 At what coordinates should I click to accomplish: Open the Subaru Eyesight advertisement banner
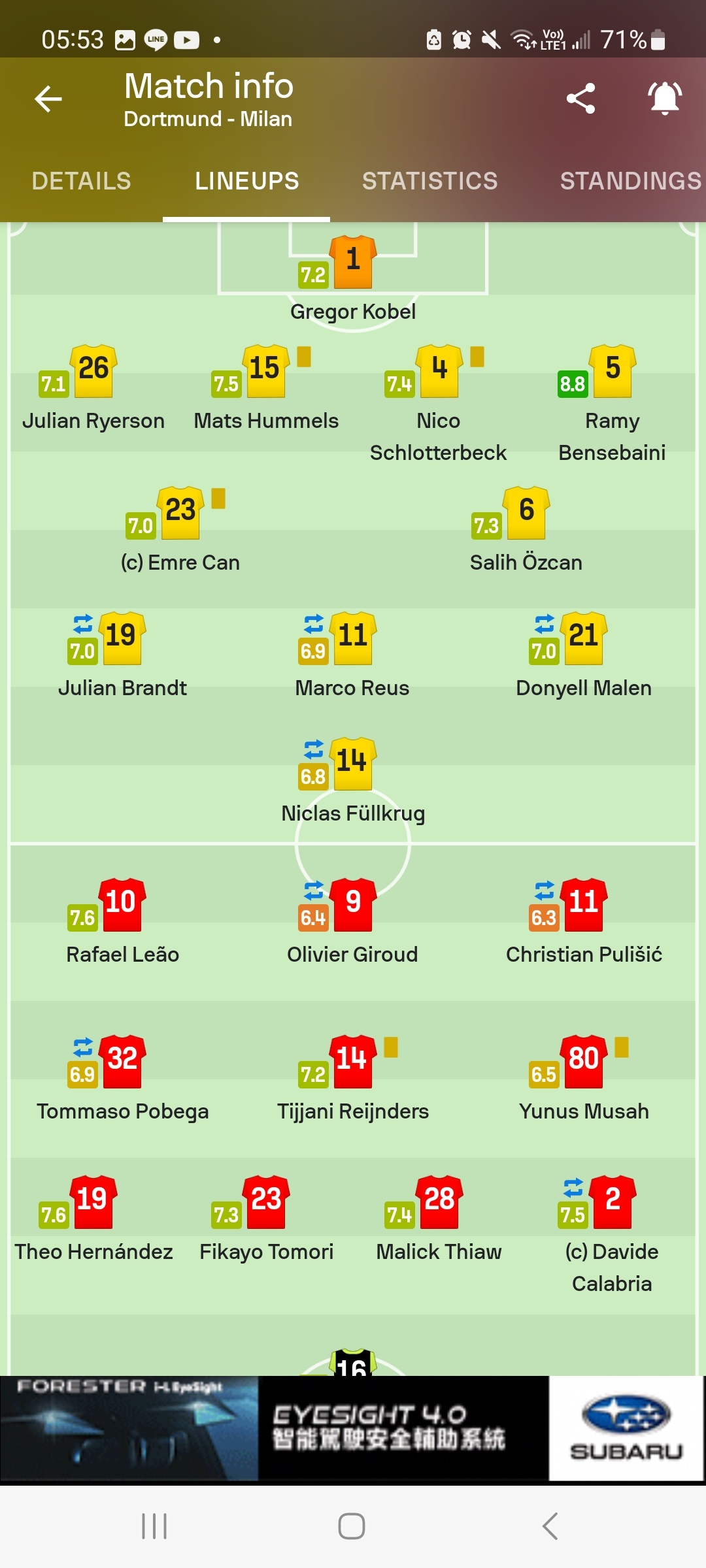pos(353,1429)
